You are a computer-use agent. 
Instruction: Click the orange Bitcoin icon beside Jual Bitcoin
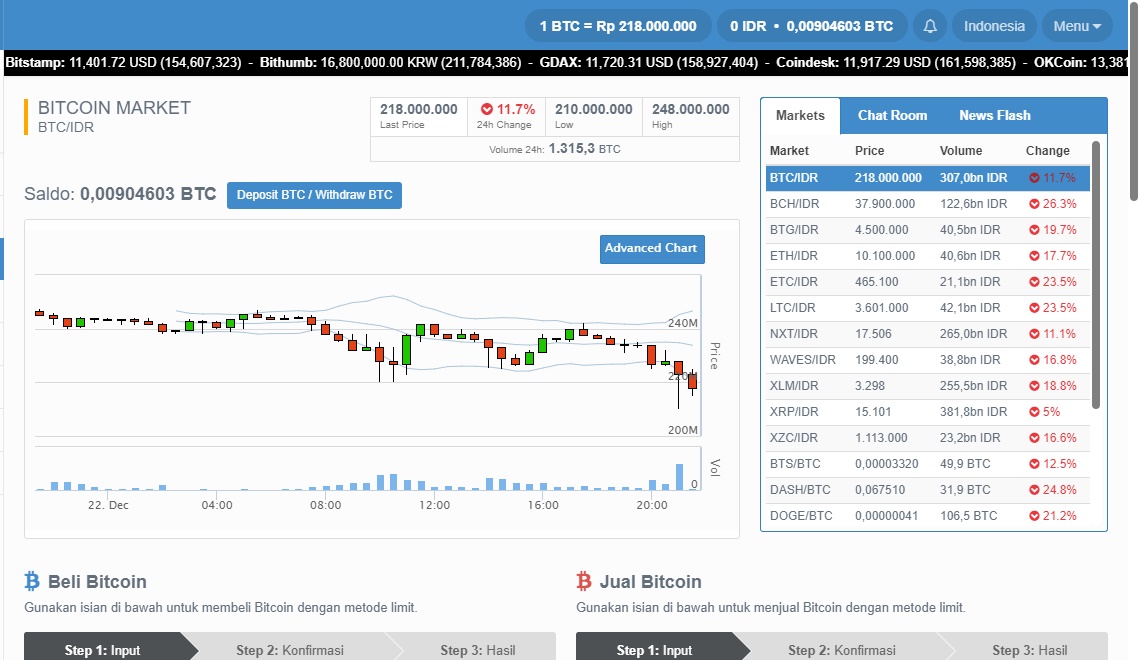585,581
